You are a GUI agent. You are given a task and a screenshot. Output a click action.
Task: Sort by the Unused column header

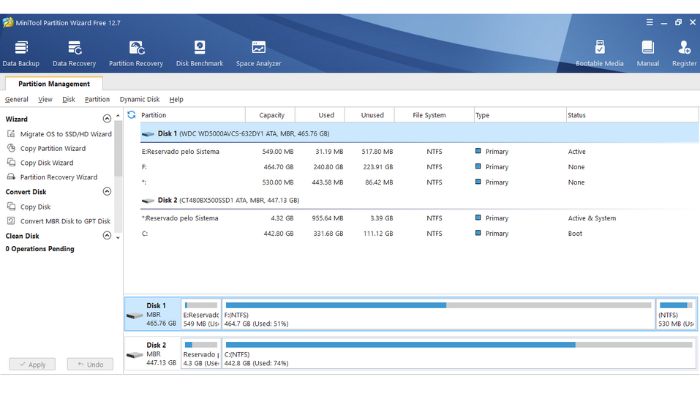[x=372, y=115]
